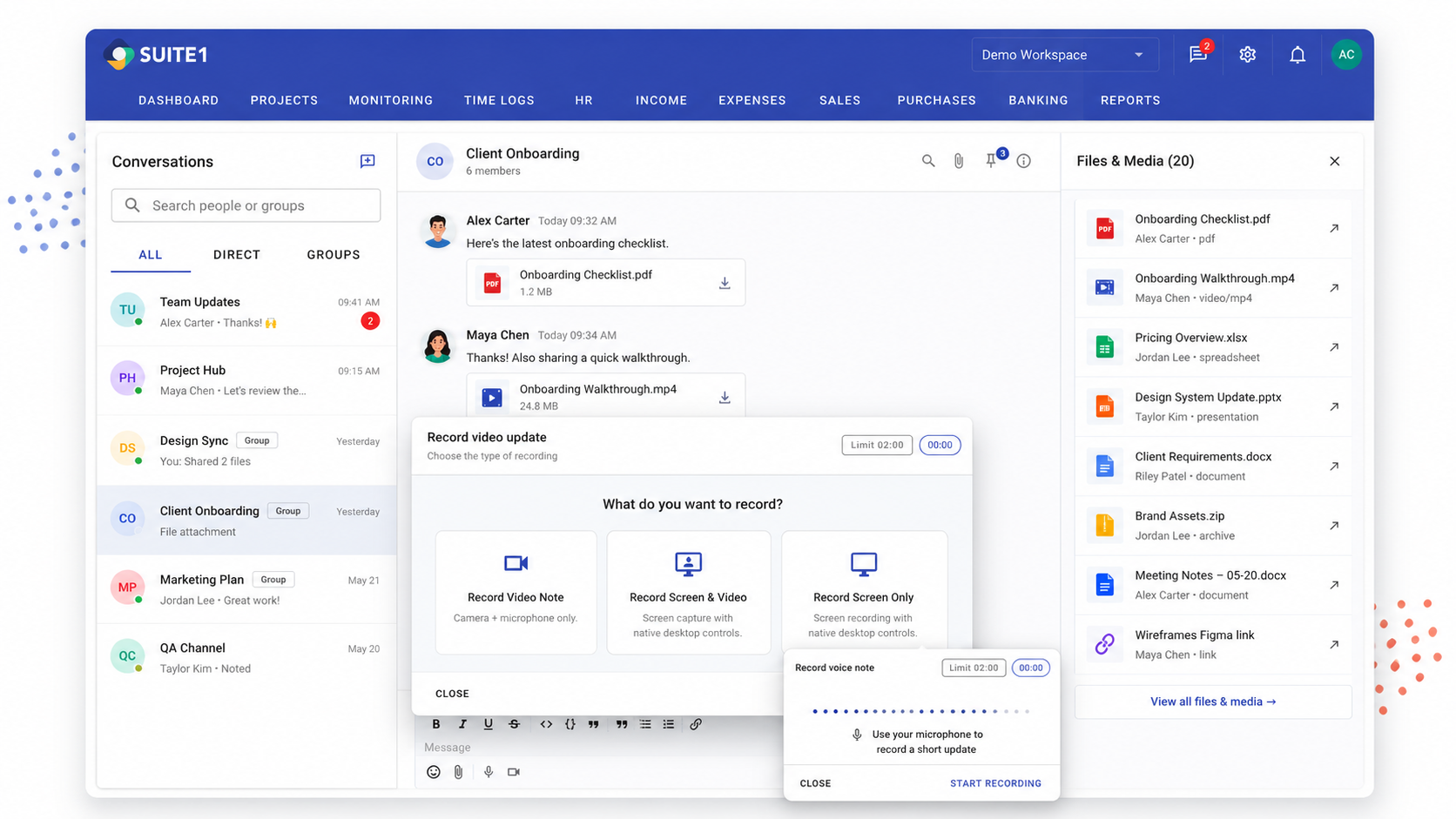Image resolution: width=1456 pixels, height=819 pixels.
Task: Search within the Client Onboarding chat
Action: 928,161
